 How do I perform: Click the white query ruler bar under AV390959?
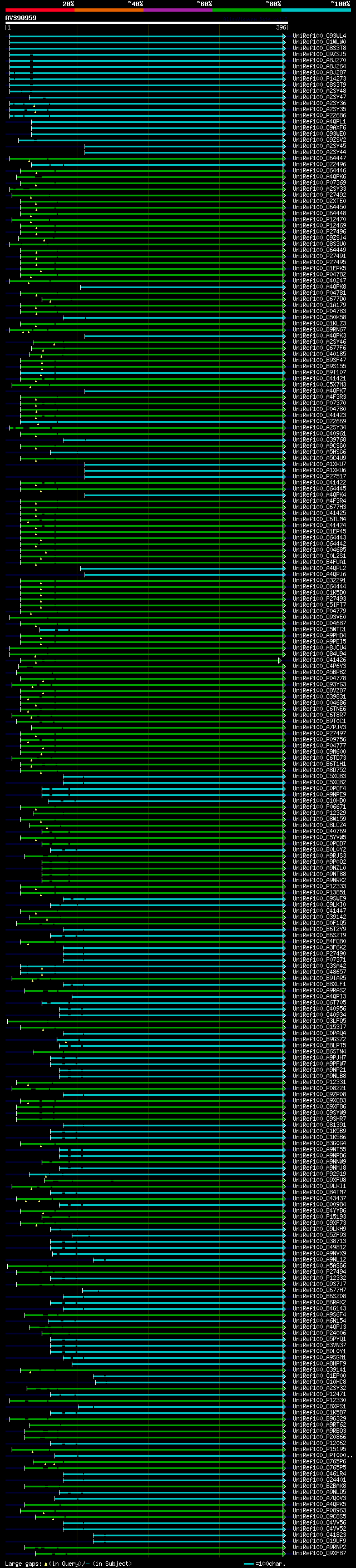click(147, 23)
